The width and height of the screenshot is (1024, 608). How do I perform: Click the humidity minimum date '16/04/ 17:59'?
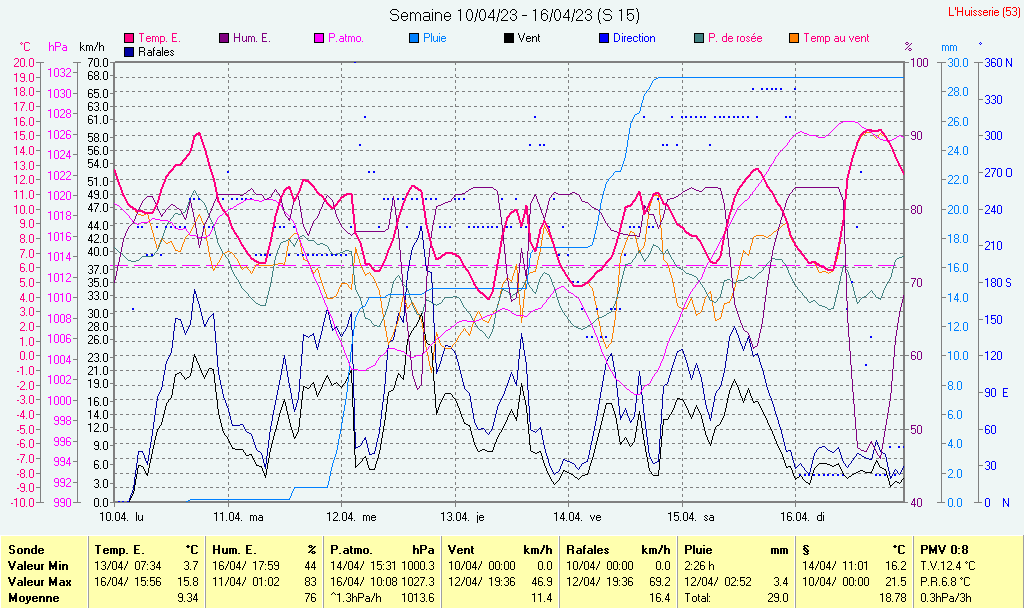(246, 566)
